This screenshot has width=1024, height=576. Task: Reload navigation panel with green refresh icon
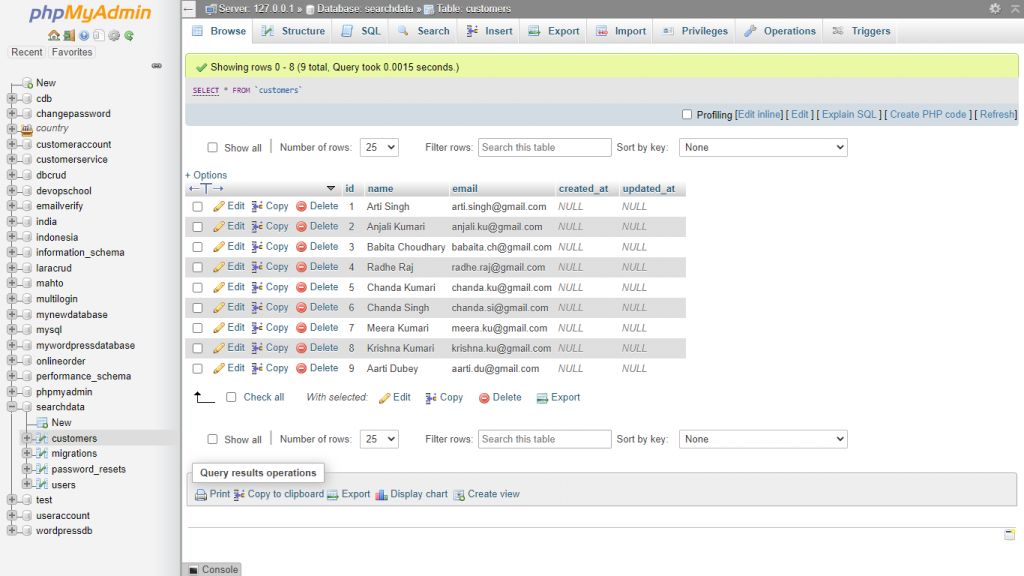(129, 36)
